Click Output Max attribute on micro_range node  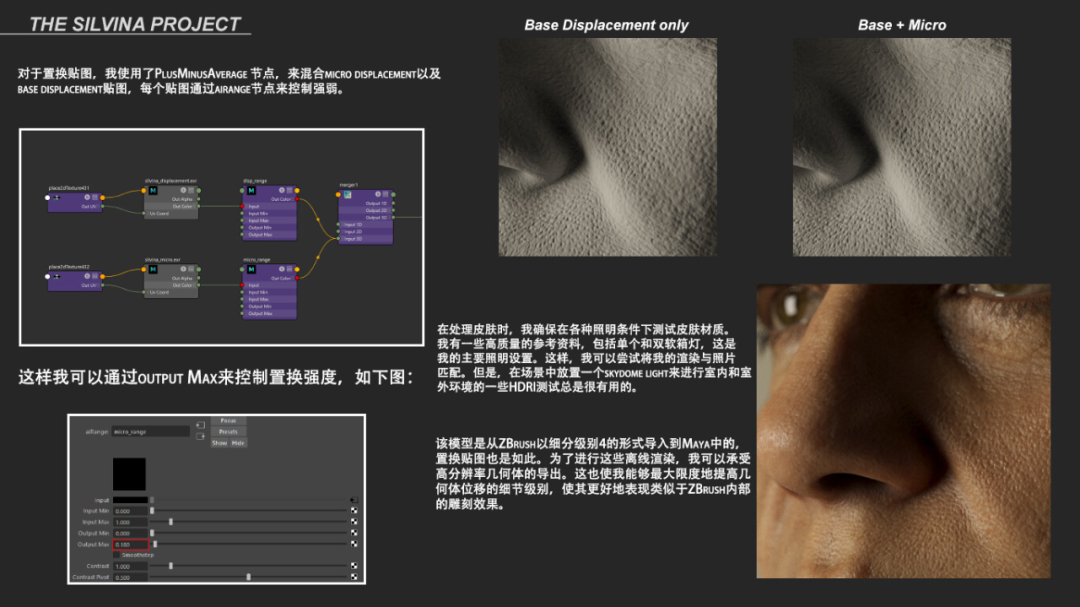point(260,313)
